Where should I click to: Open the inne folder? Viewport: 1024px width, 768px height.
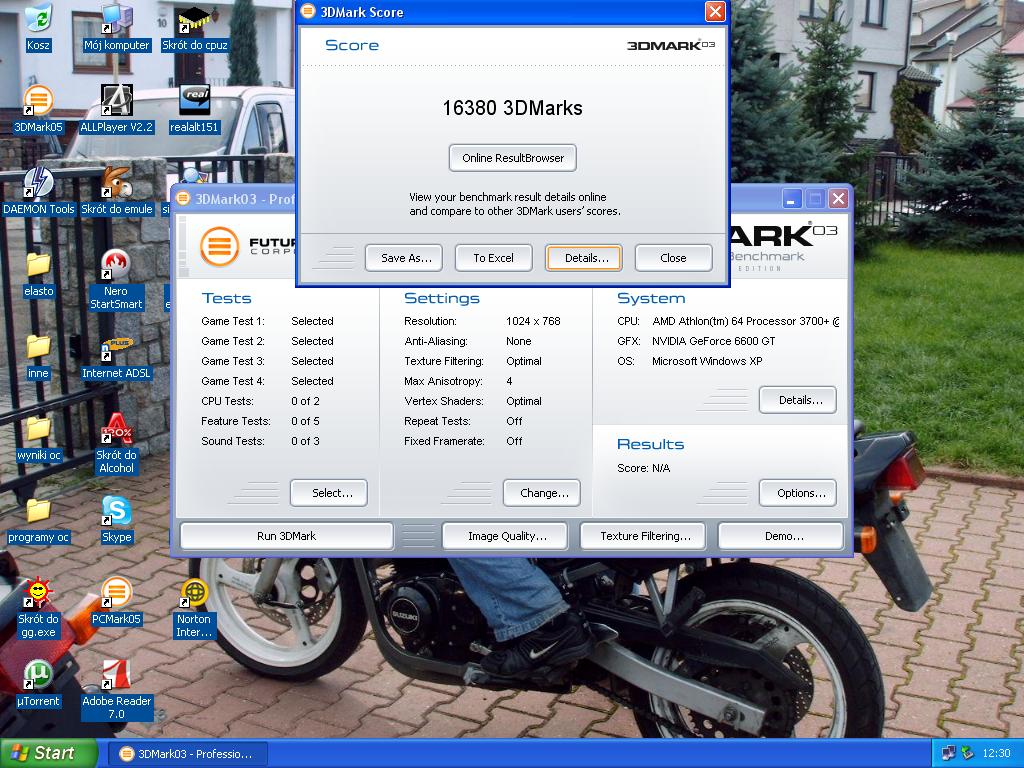(x=38, y=356)
